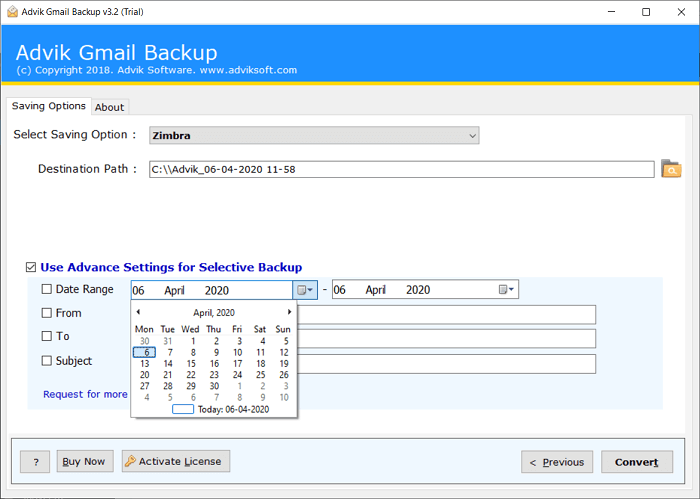Switch to the Saving Options tab
The image size is (700, 499).
pos(49,106)
